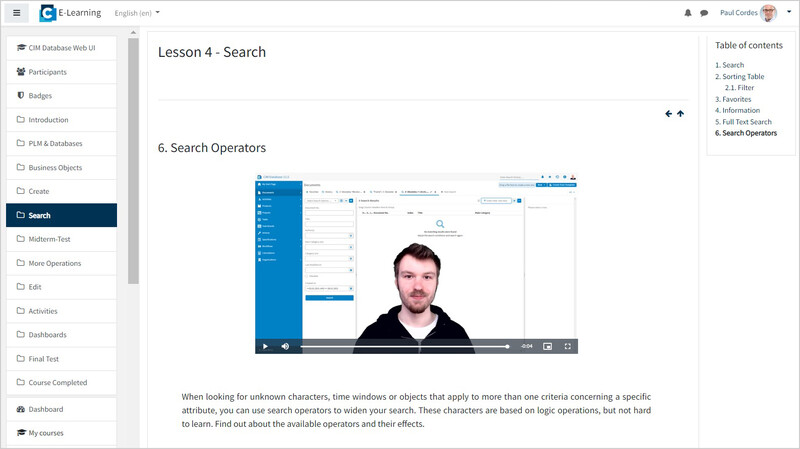Open Full Text Search chapter link
Screen dimensions: 800x449
(746, 122)
